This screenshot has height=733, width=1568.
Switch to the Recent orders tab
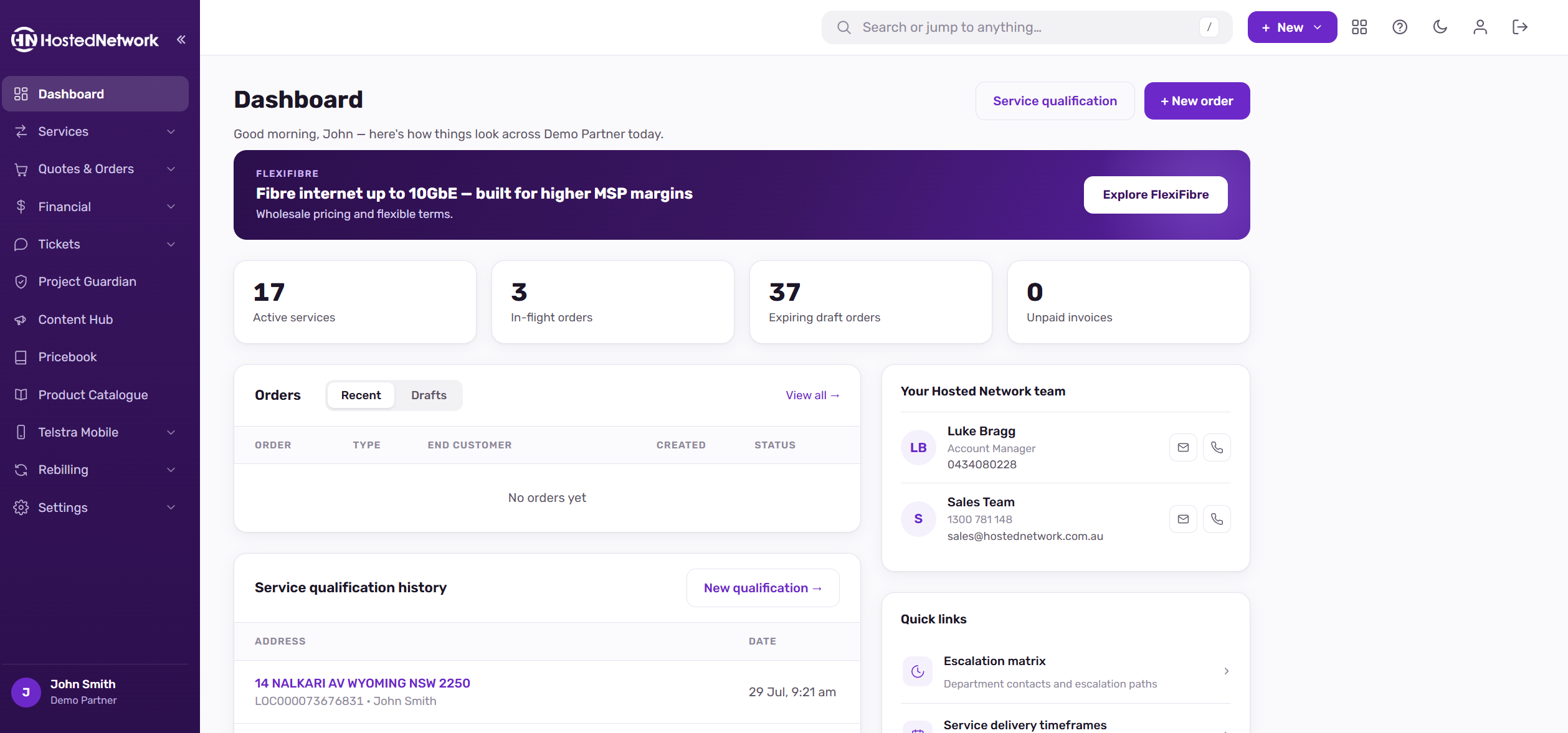click(x=361, y=395)
